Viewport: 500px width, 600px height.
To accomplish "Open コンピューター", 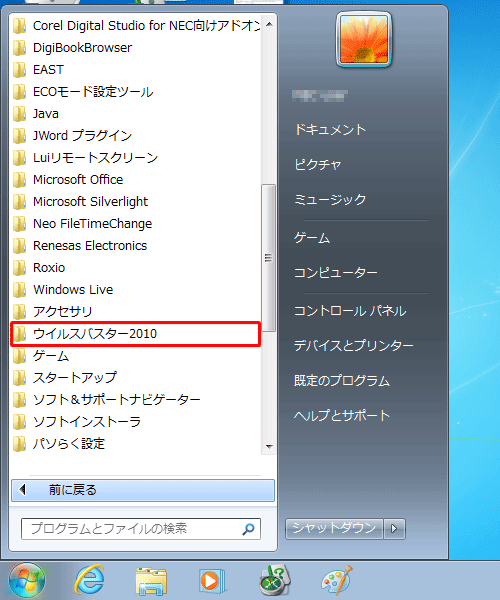I will point(336,272).
